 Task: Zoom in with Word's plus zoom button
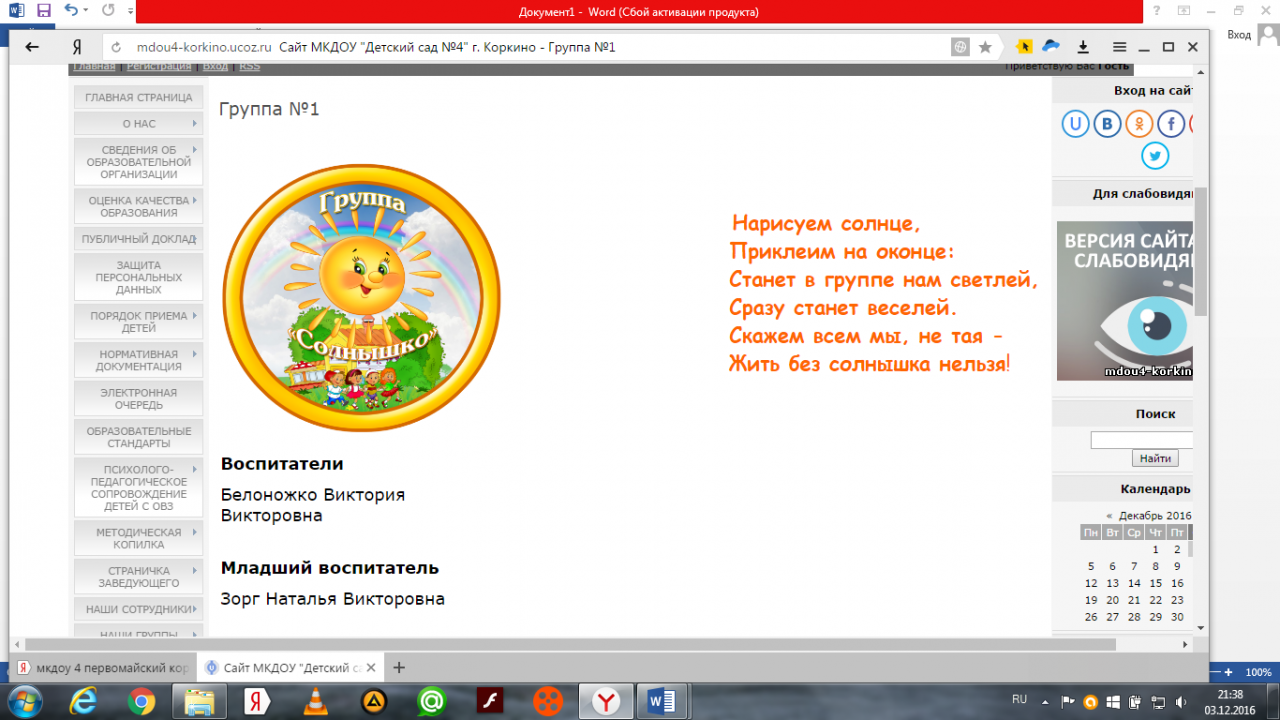[x=1228, y=672]
